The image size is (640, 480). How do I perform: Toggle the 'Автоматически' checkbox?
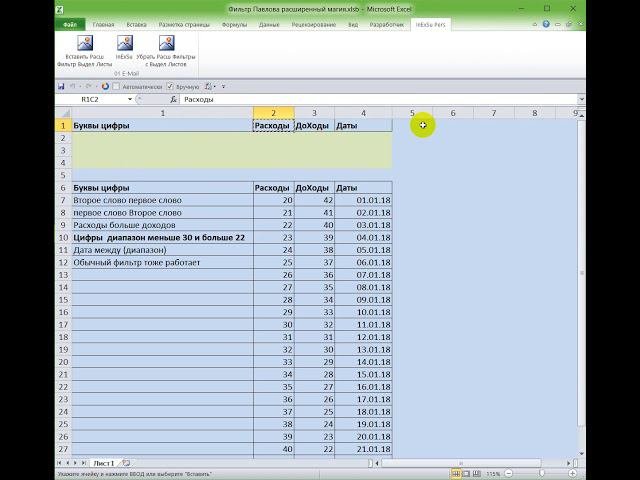click(116, 87)
